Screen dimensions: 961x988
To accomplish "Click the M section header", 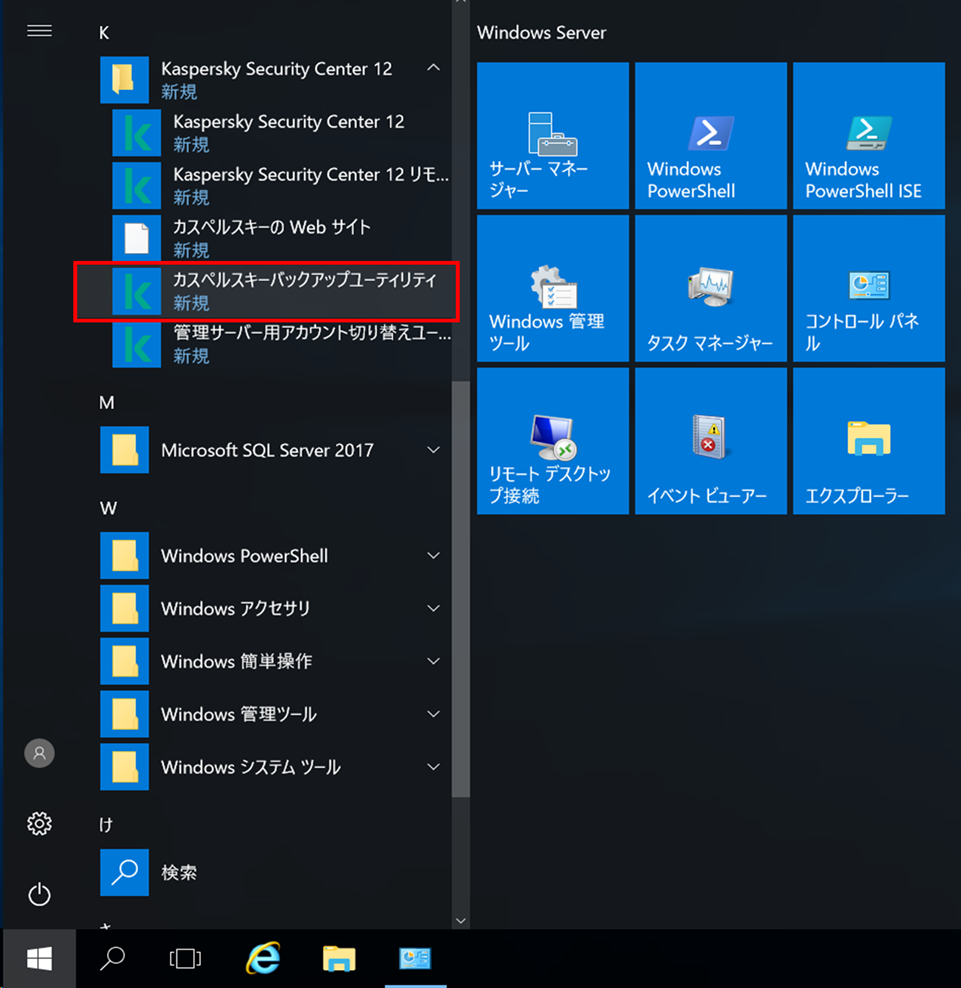I will point(106,403).
